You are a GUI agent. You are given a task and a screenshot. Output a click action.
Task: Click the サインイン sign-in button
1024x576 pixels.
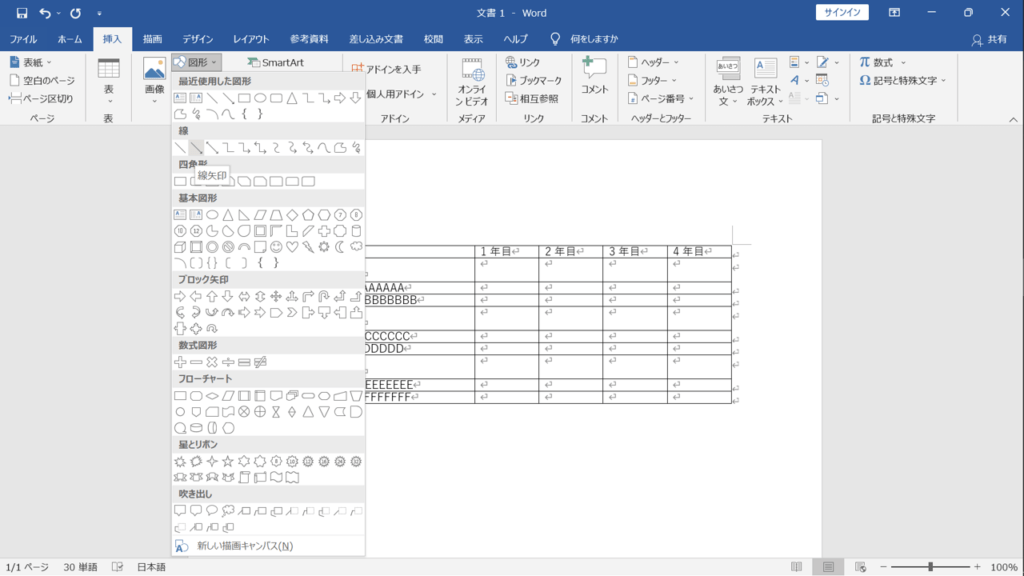[842, 12]
